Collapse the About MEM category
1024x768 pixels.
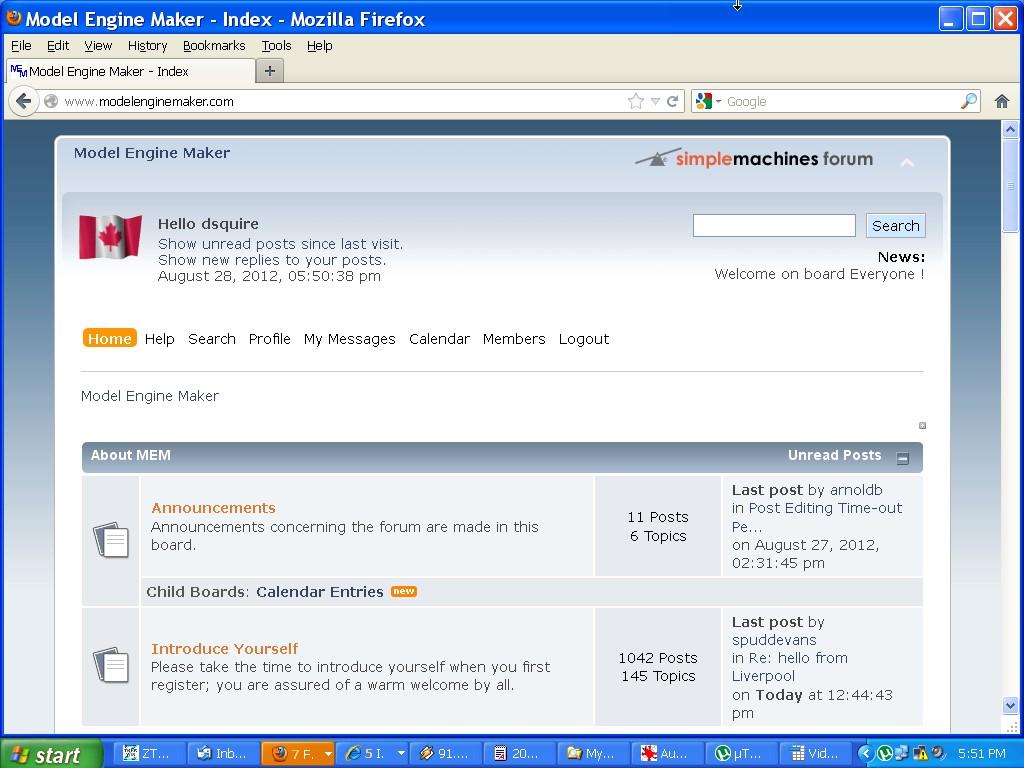(x=903, y=458)
